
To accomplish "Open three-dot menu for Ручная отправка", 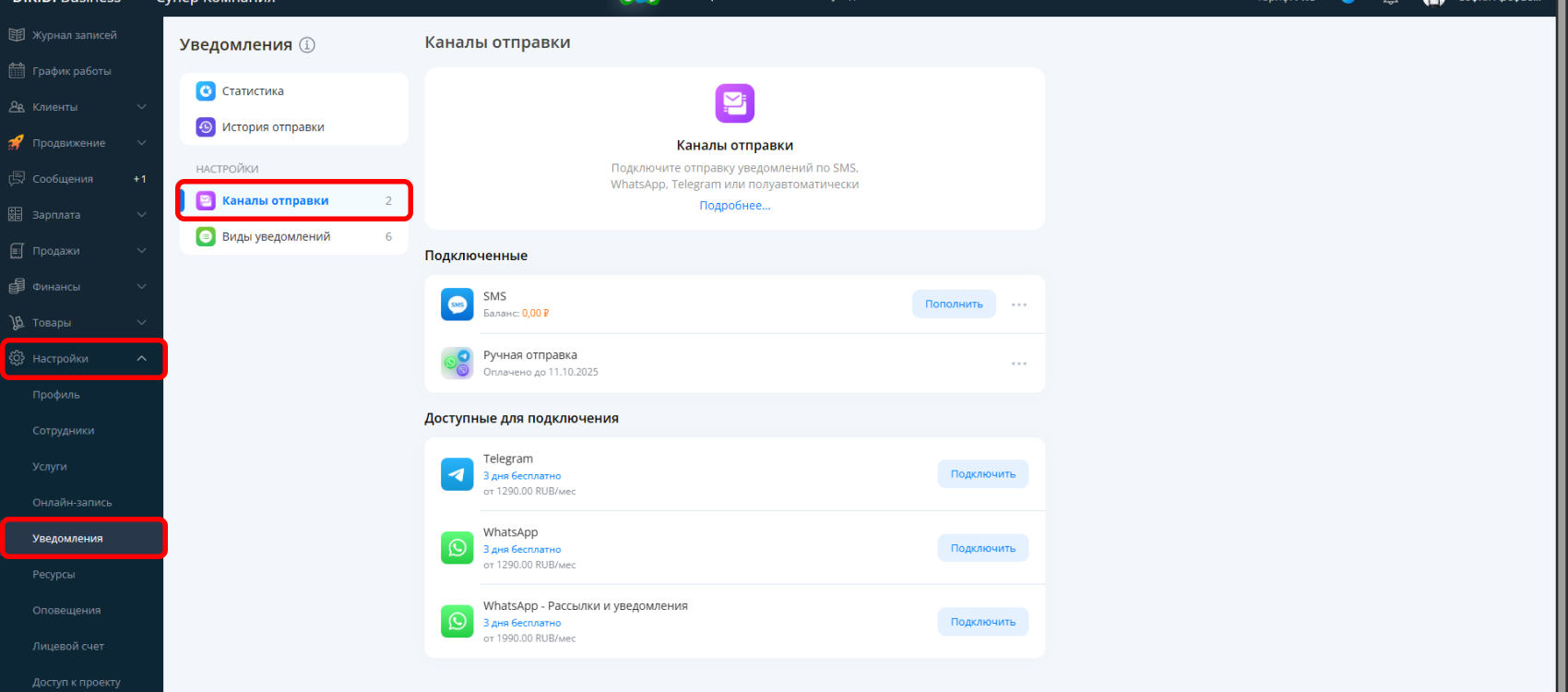I will pyautogui.click(x=1019, y=364).
